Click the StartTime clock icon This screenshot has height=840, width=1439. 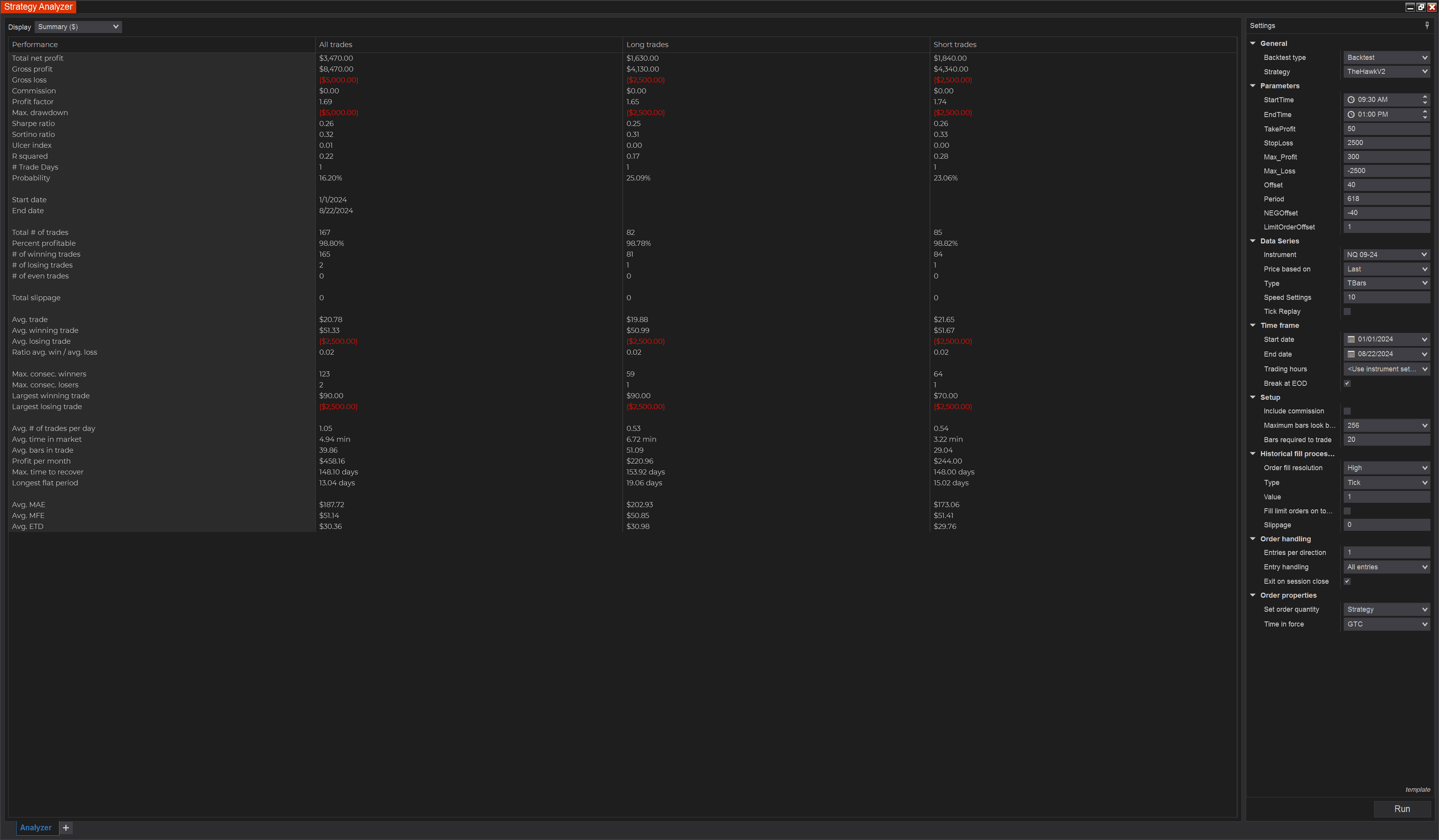[1351, 99]
